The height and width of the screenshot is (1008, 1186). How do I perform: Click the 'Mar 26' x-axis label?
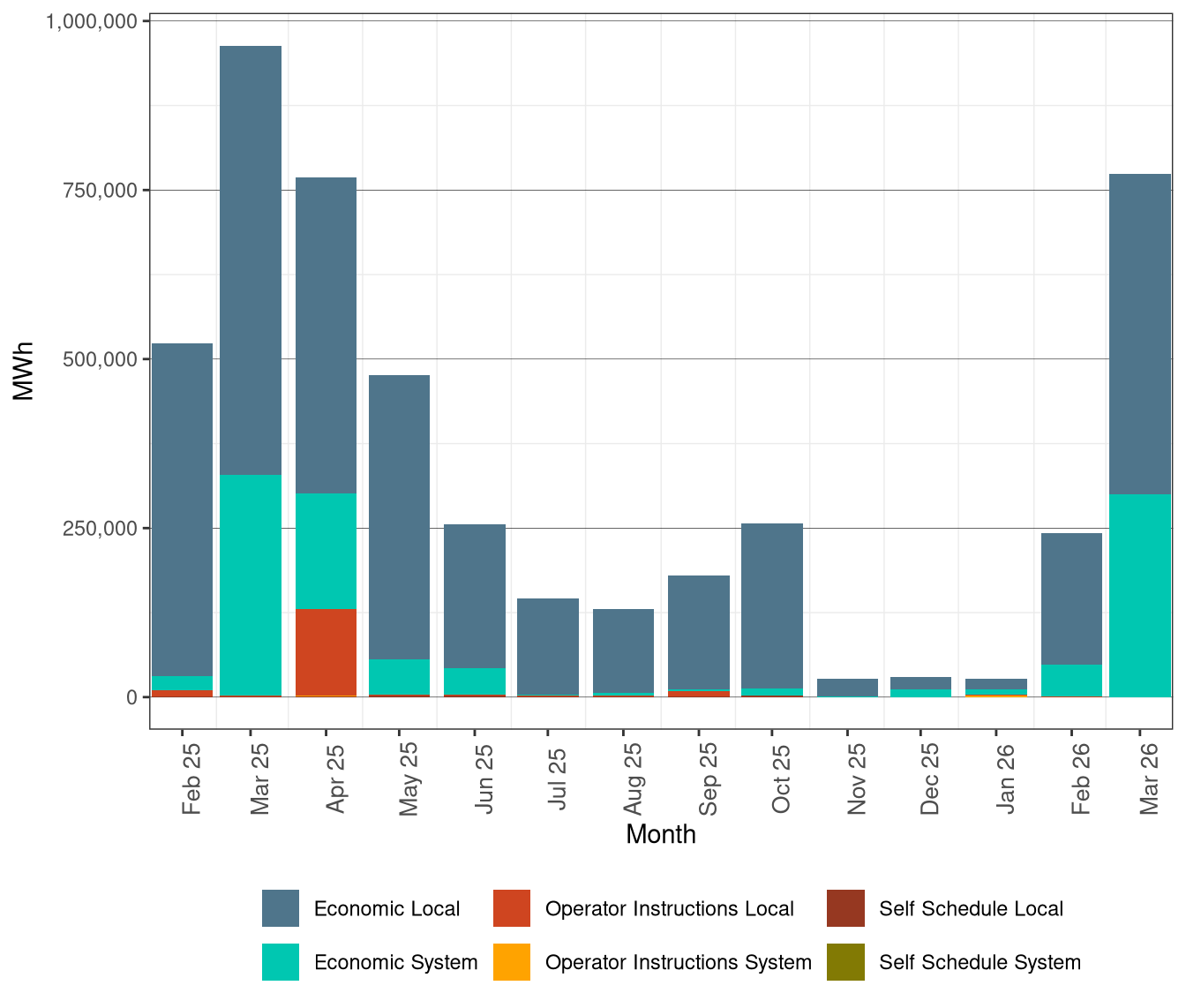tap(1149, 779)
